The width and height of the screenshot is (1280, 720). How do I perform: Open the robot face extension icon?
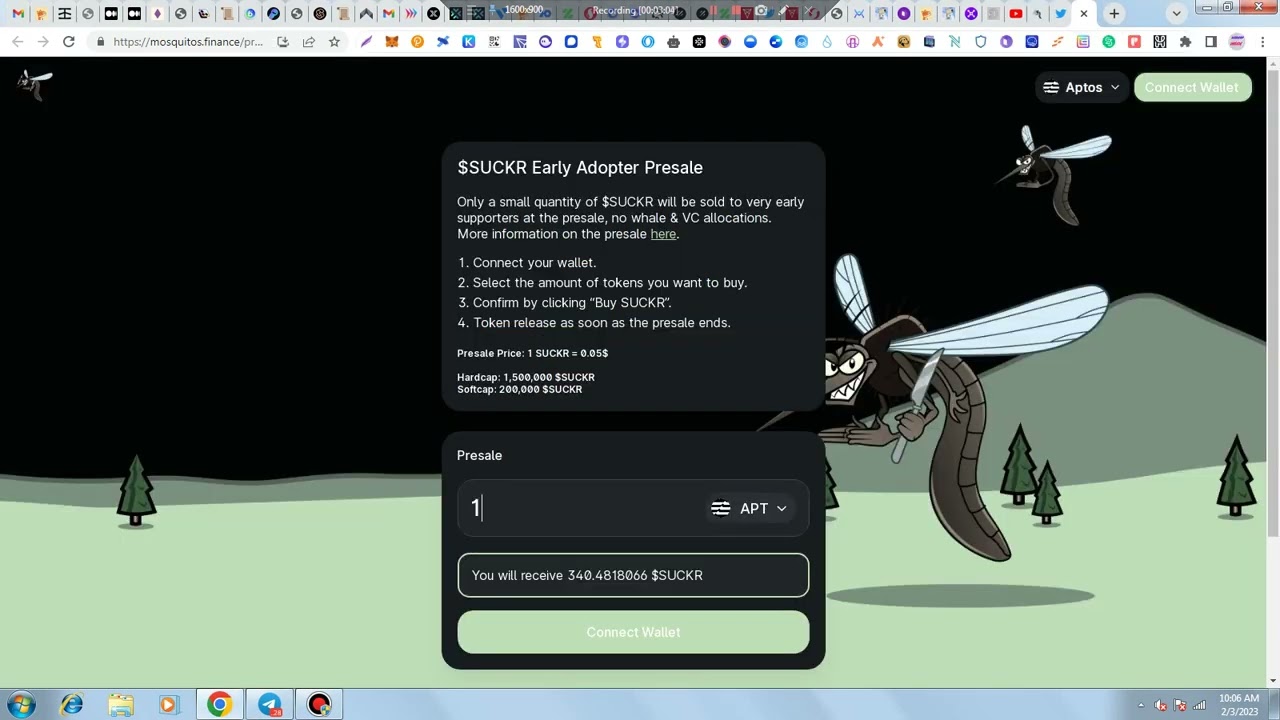tap(673, 42)
